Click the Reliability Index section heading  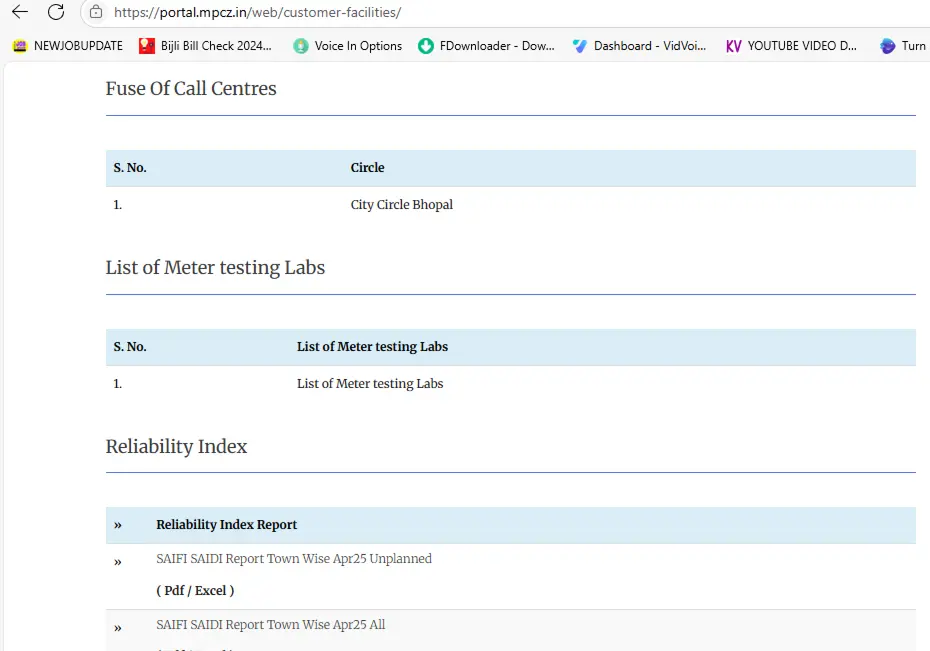176,446
